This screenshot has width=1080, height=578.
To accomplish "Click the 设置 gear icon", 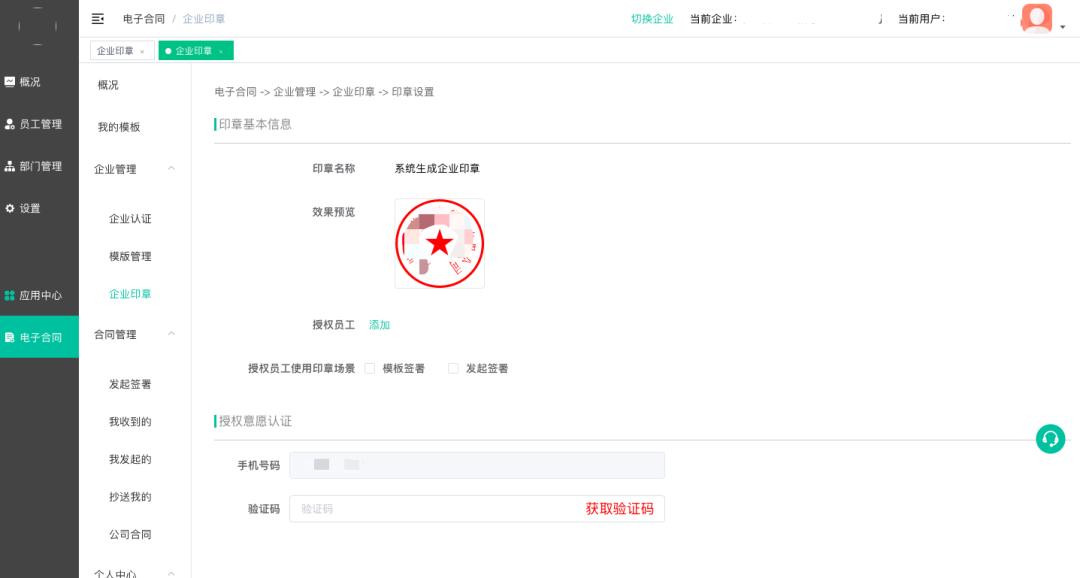I will point(12,208).
